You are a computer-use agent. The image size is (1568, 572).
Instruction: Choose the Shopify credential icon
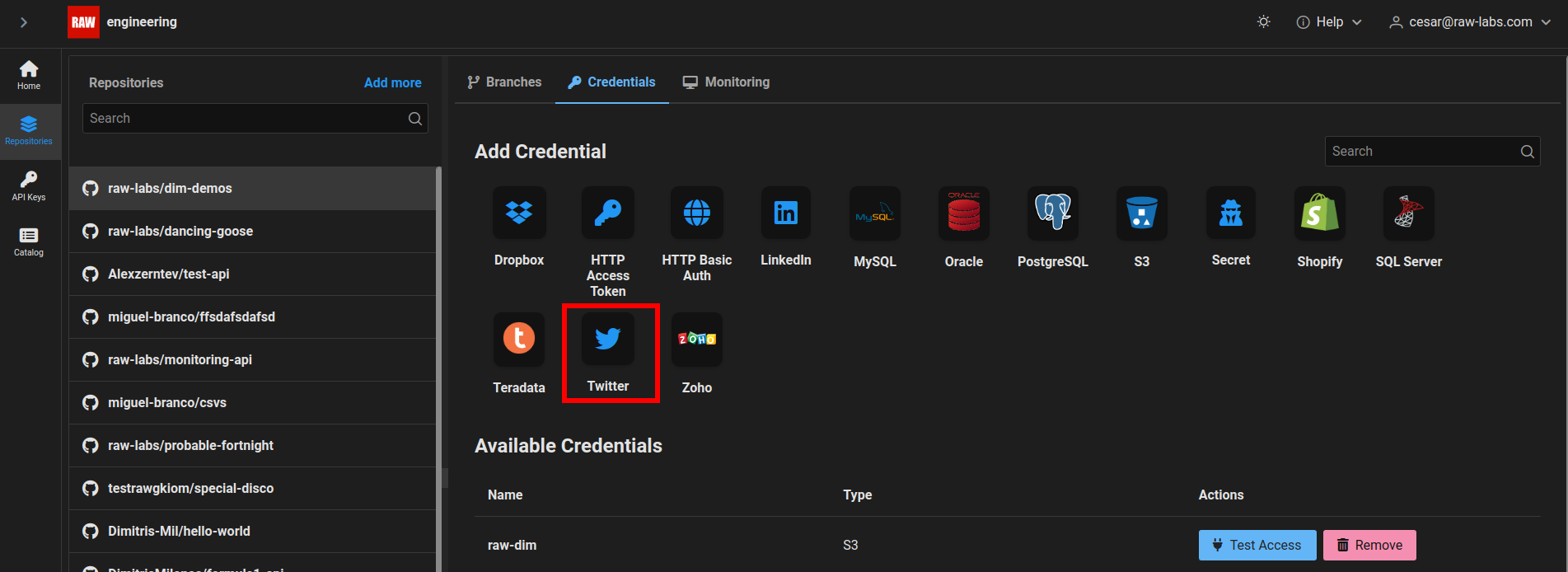click(1320, 213)
